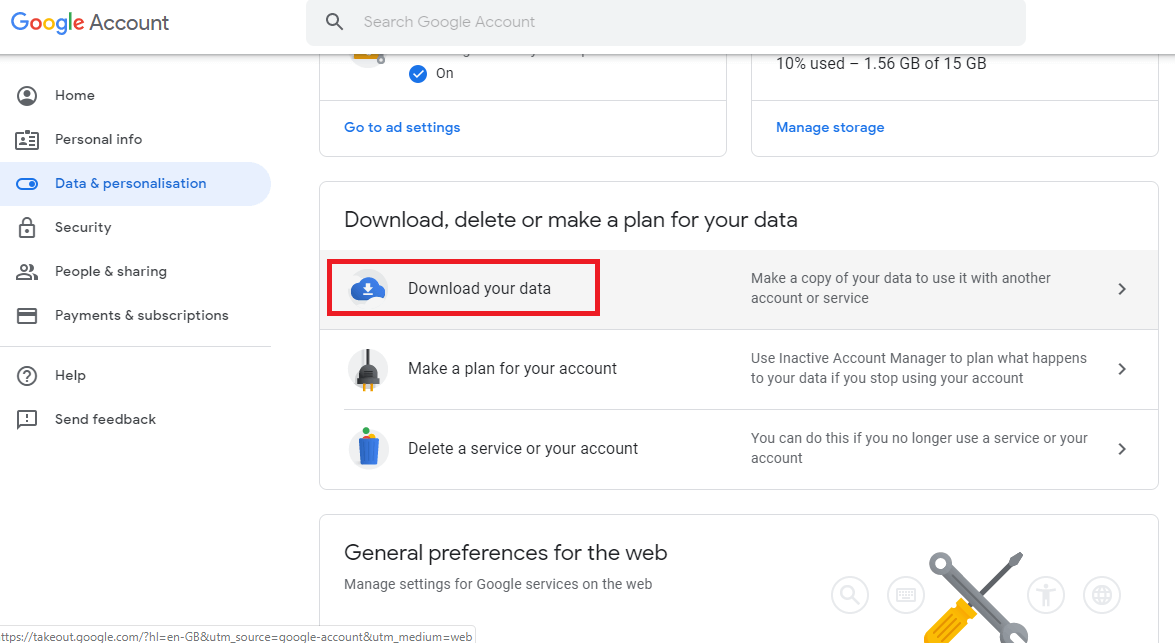Click the blue trash bin icon
The width and height of the screenshot is (1175, 643).
[368, 447]
